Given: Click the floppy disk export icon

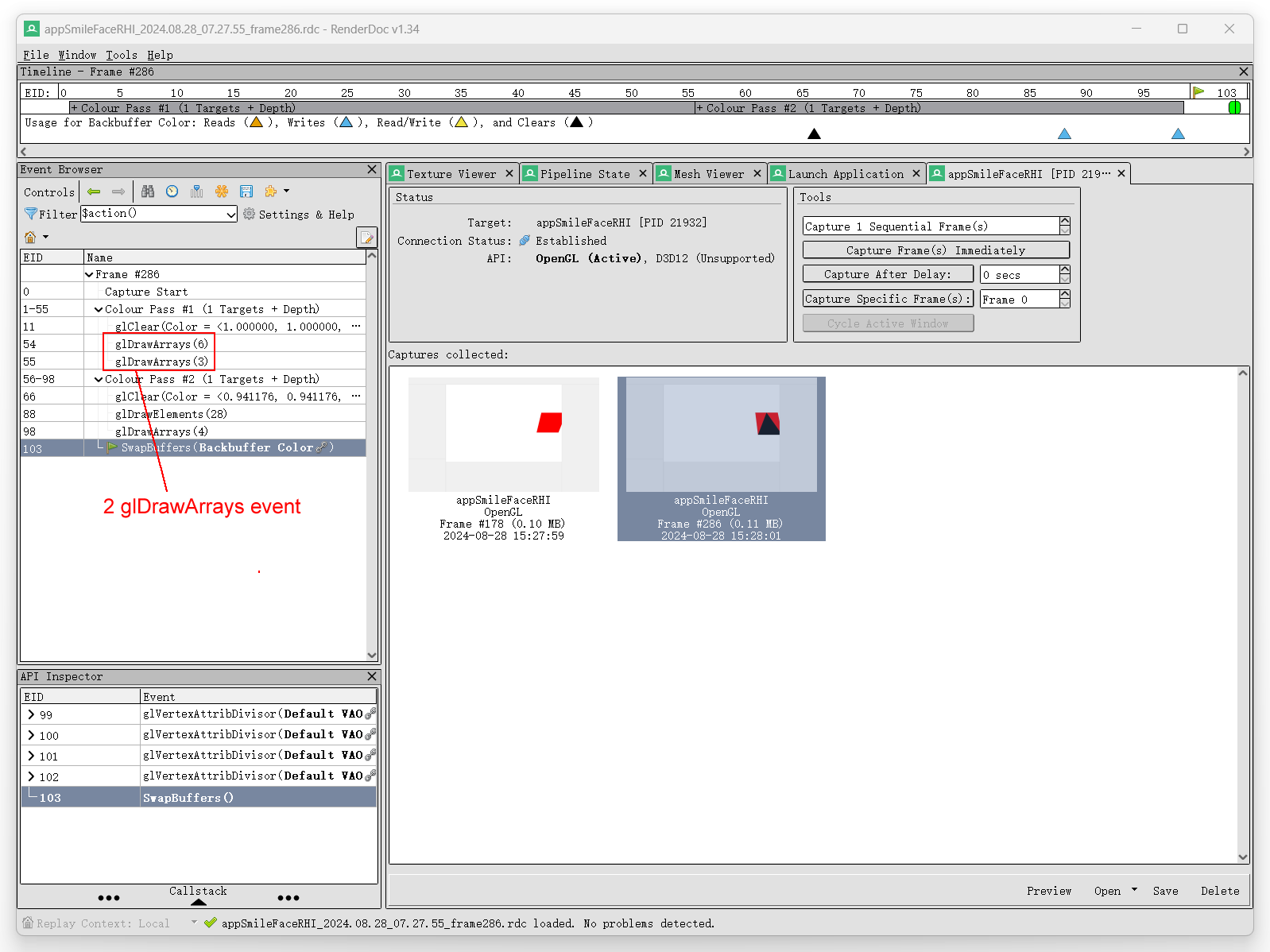Looking at the screenshot, I should tap(246, 192).
